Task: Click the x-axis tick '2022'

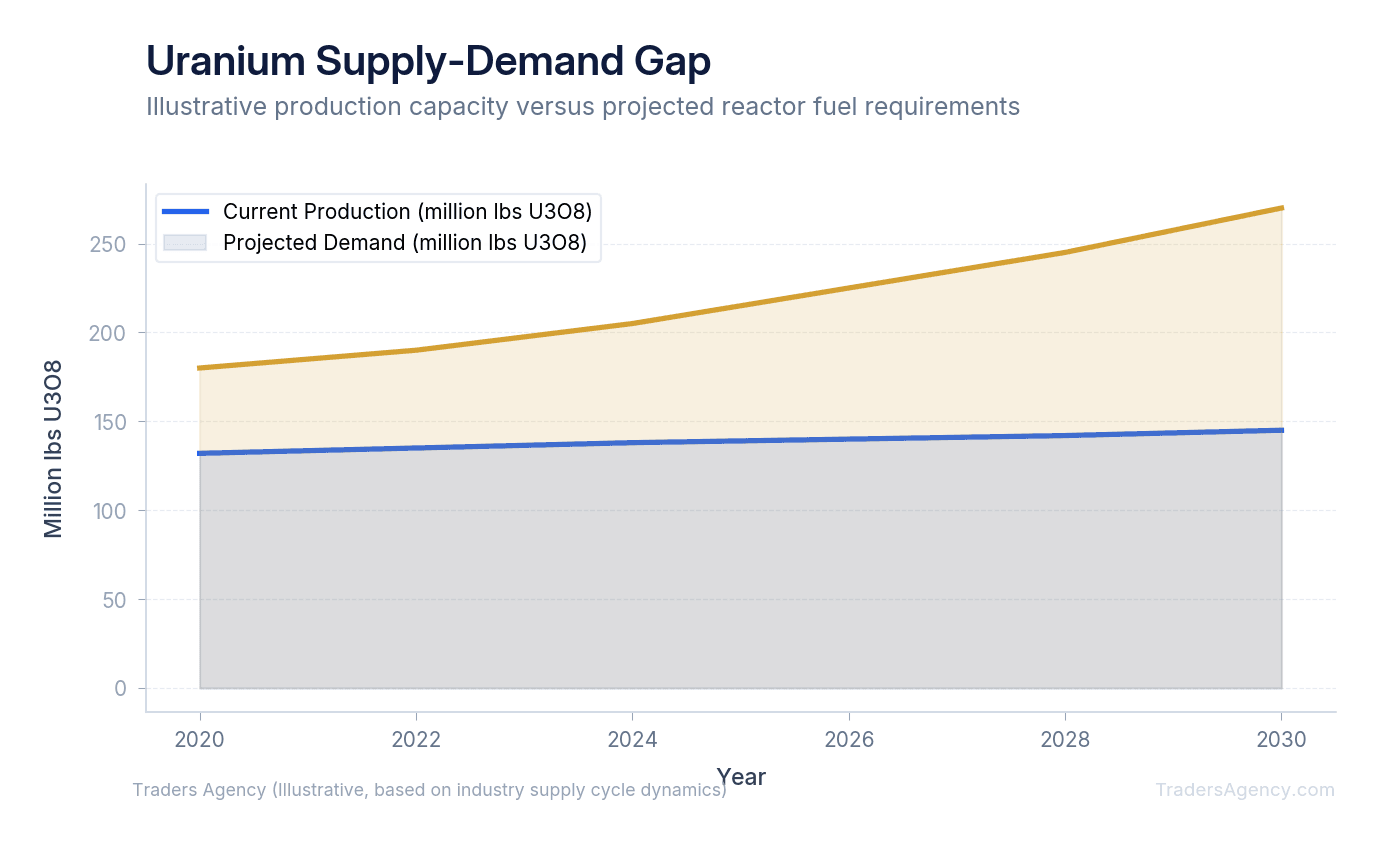Action: 416,740
